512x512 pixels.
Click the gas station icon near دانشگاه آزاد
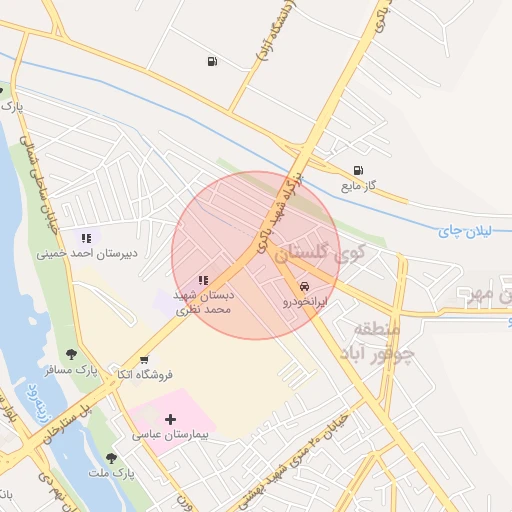(x=212, y=61)
